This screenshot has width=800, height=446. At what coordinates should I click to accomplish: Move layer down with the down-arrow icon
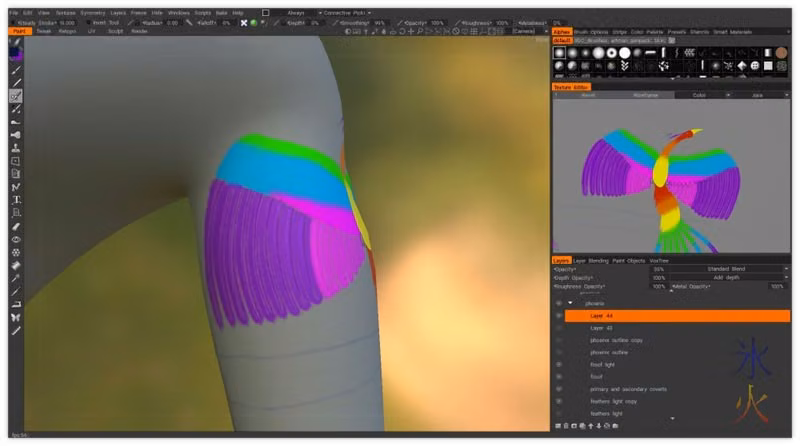[x=599, y=426]
